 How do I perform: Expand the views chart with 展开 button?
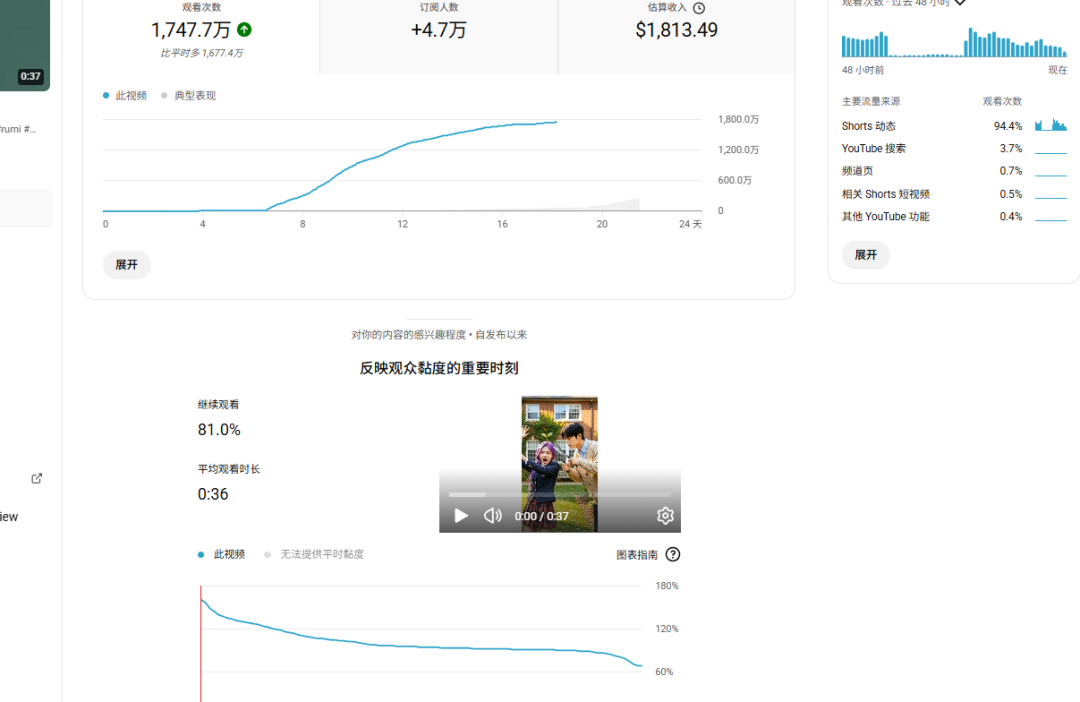pos(127,265)
